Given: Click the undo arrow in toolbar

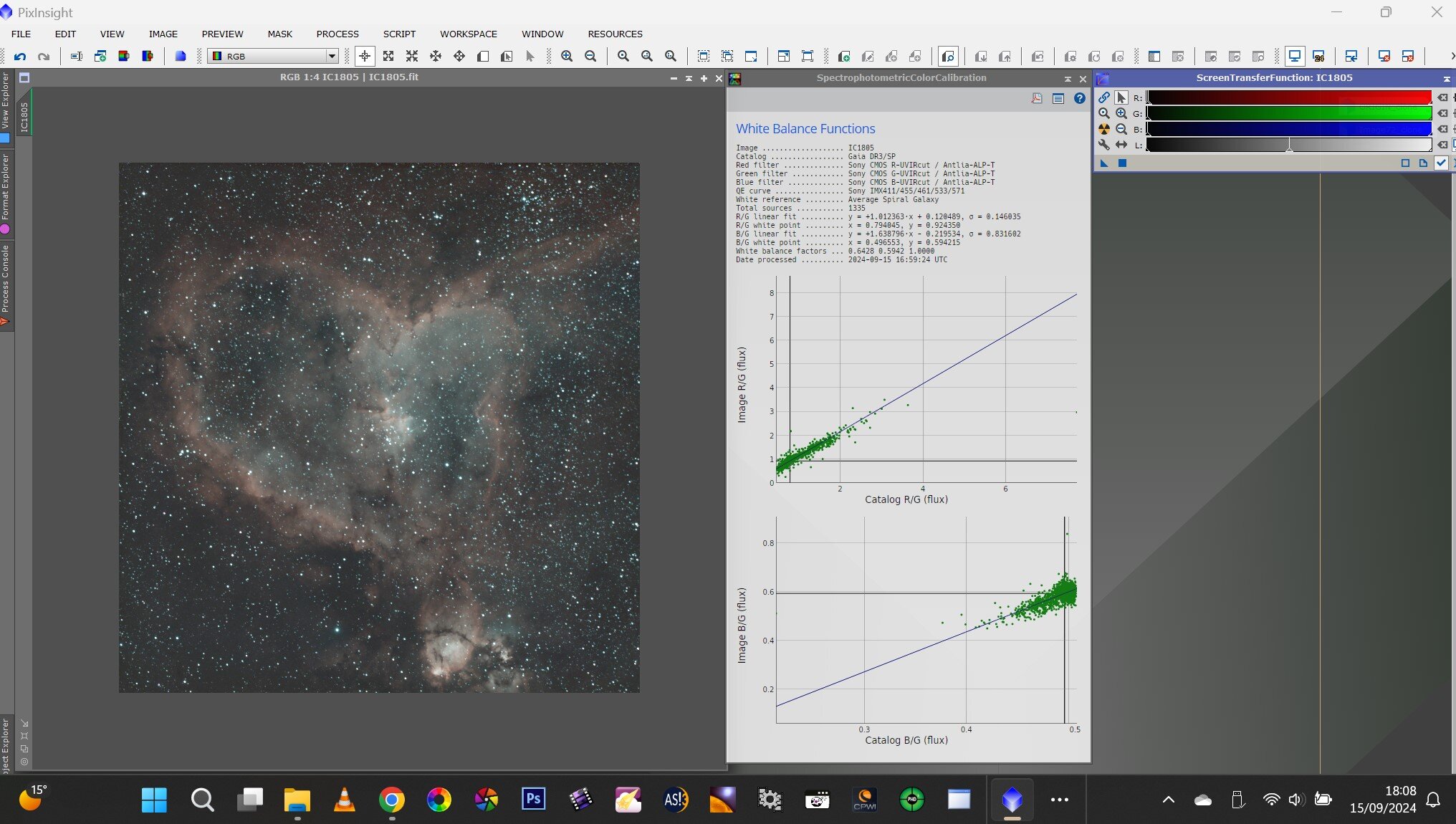Looking at the screenshot, I should point(20,56).
